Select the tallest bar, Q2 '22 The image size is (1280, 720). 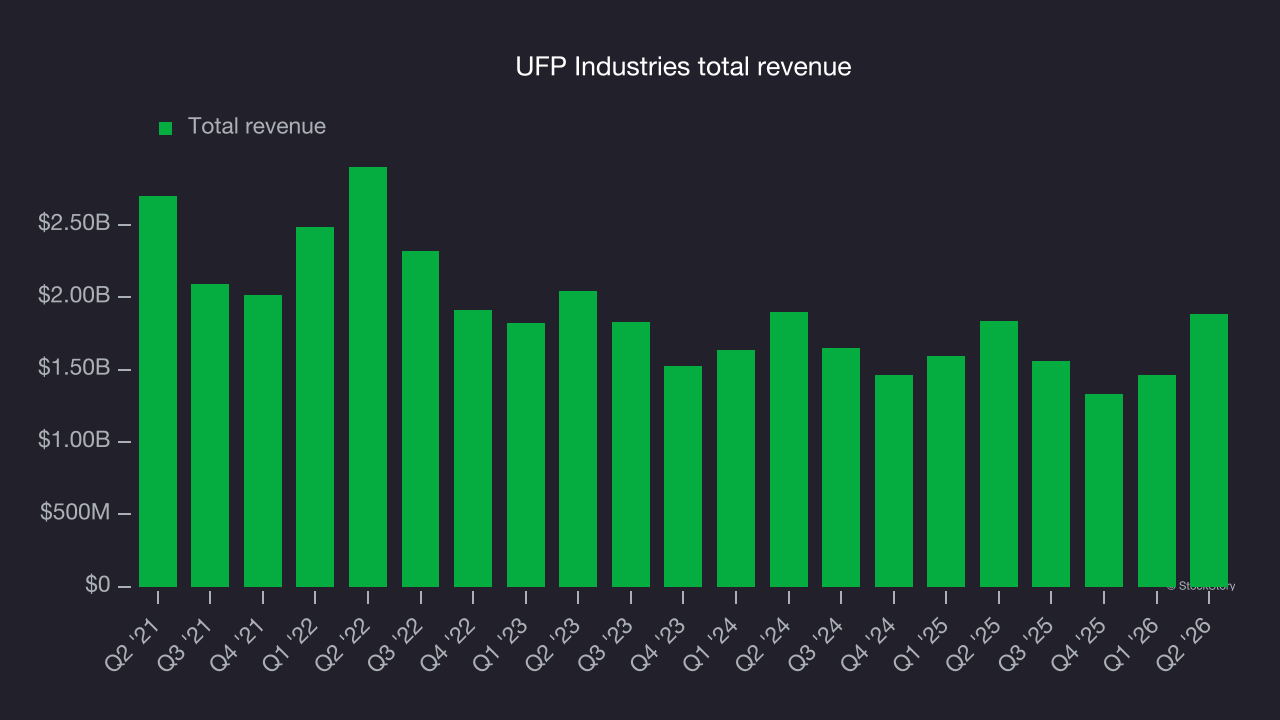pyautogui.click(x=368, y=377)
